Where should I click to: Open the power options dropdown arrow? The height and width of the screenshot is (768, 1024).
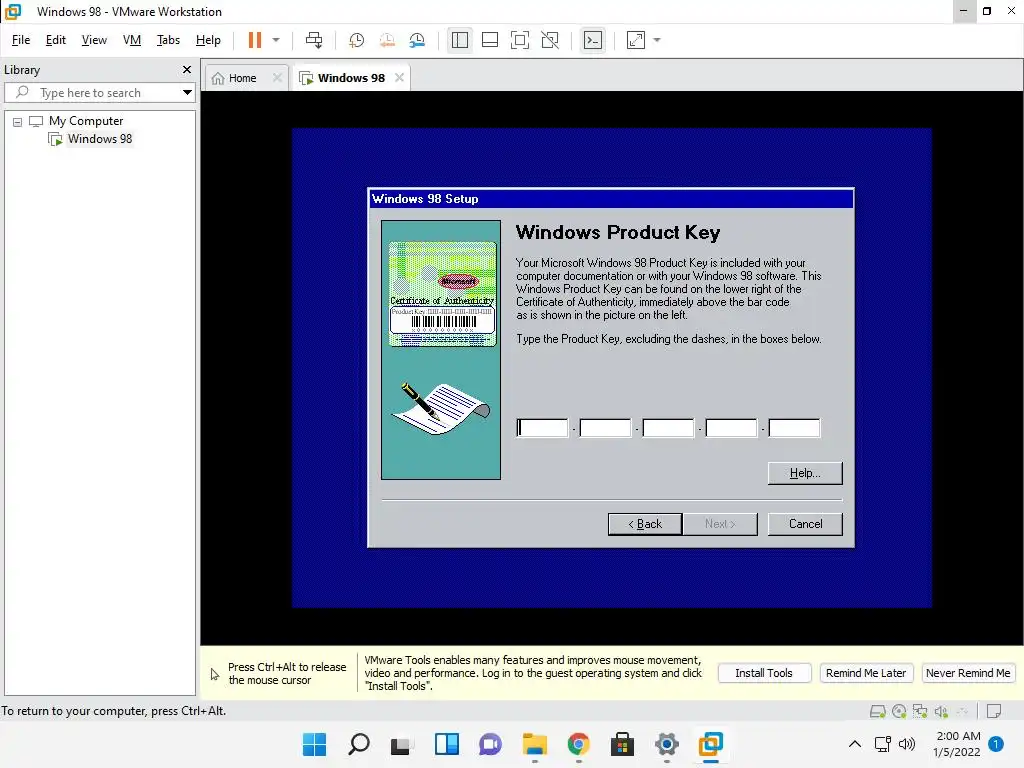point(276,40)
